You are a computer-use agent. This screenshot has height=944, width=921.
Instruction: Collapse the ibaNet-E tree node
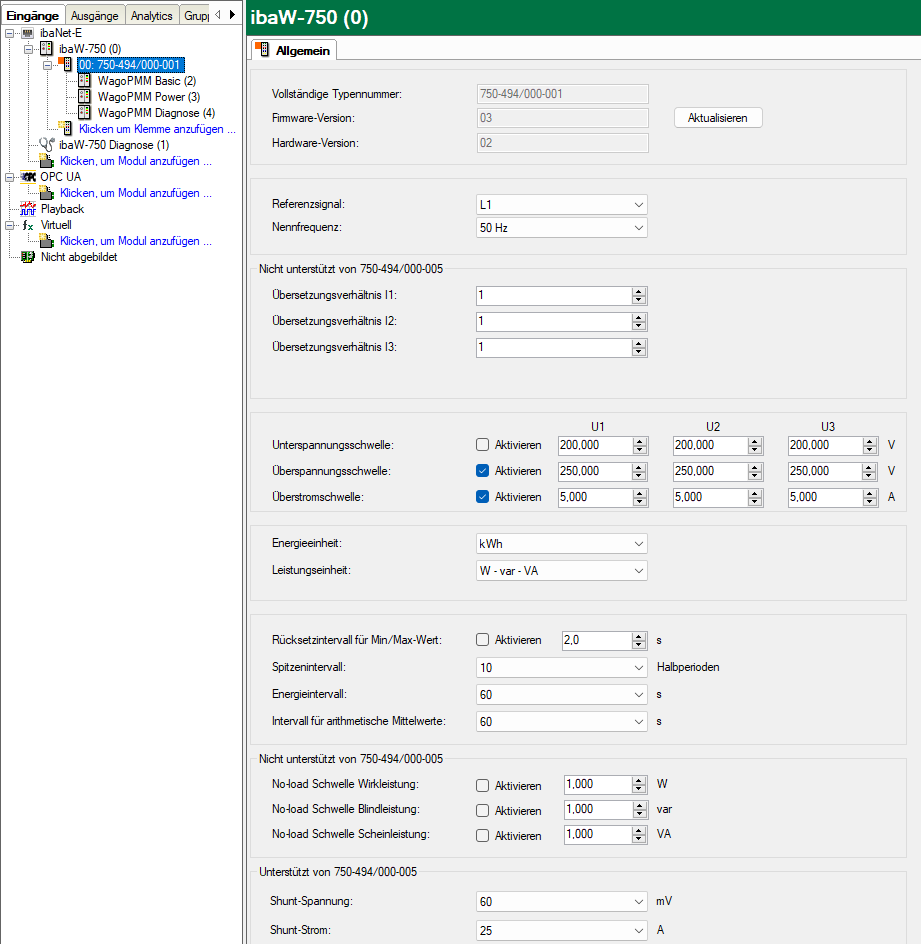click(10, 33)
